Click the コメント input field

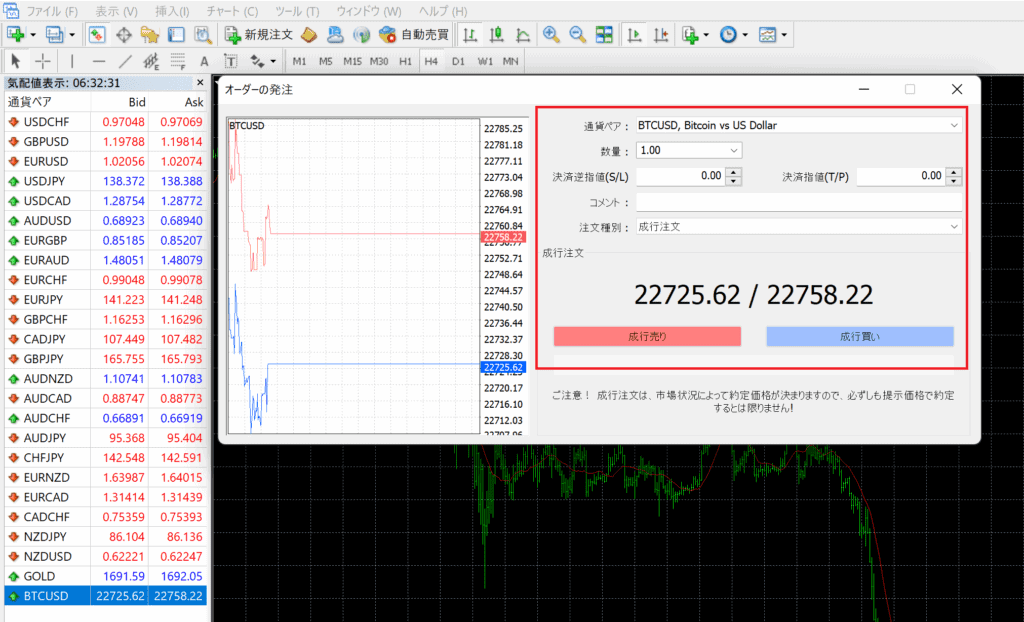pos(799,202)
